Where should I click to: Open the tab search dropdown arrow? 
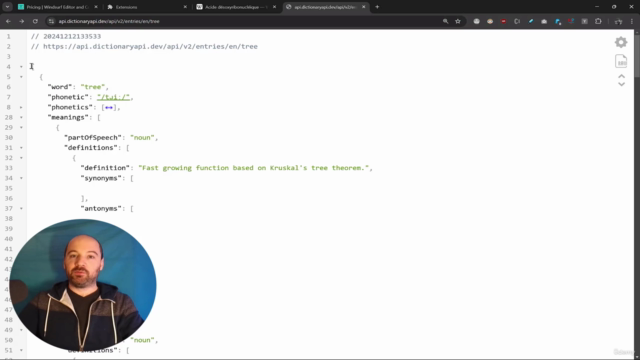click(x=7, y=7)
